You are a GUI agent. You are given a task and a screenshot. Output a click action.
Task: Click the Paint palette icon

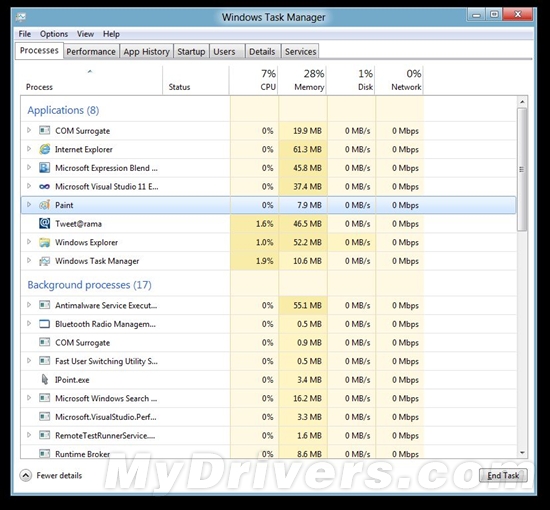(45, 205)
